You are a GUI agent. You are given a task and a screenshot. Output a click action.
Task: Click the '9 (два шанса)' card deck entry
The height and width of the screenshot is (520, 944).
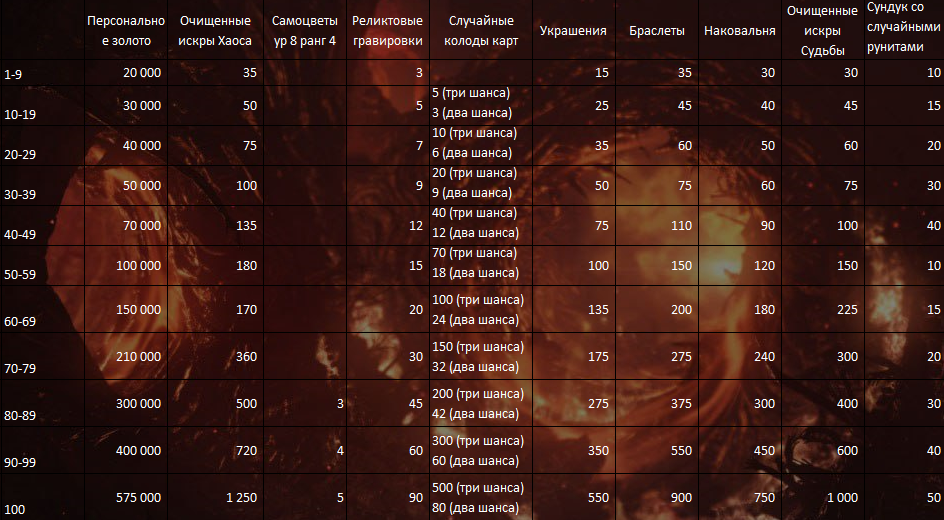pos(472,193)
